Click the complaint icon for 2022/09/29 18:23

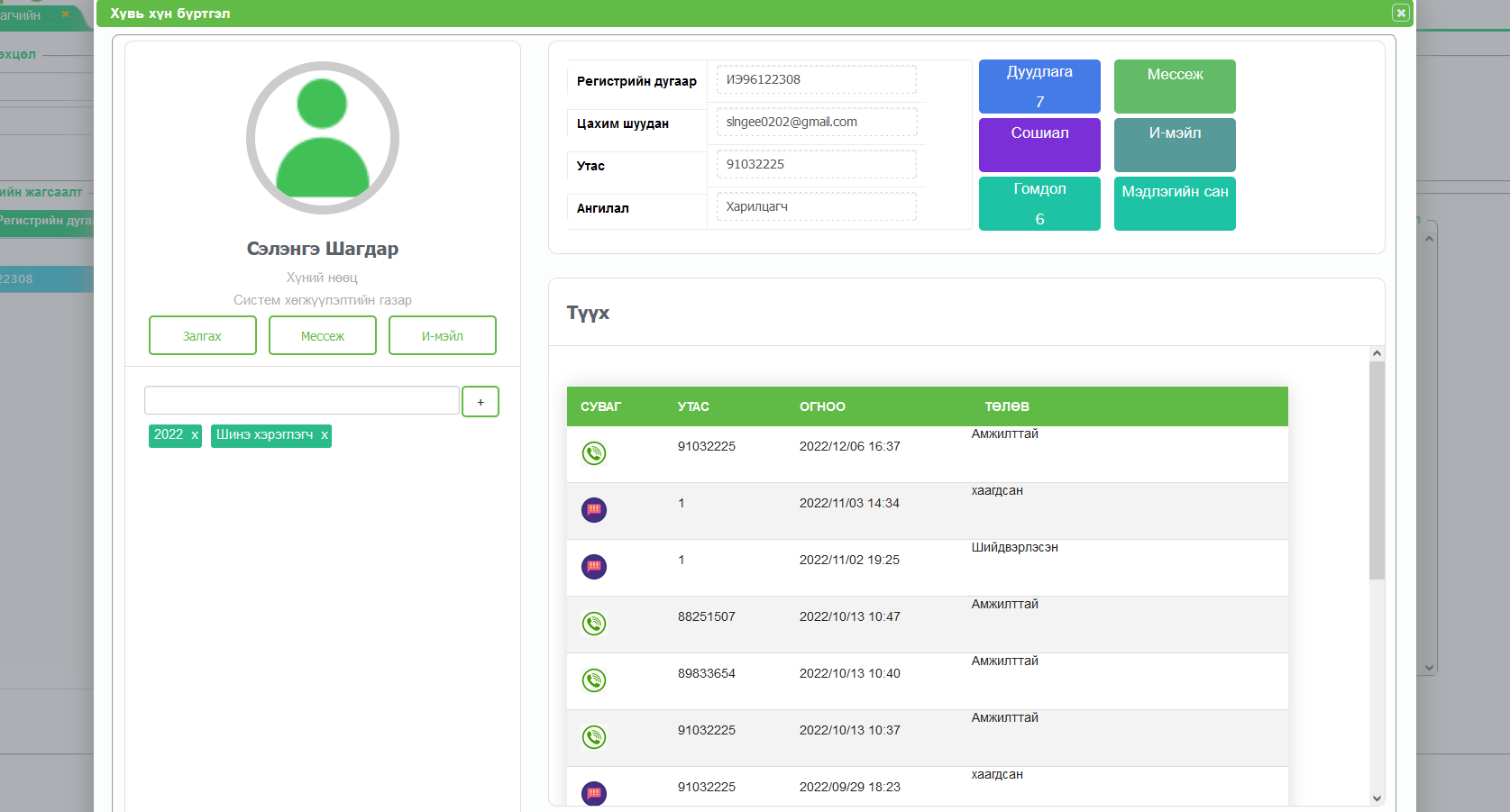(594, 793)
